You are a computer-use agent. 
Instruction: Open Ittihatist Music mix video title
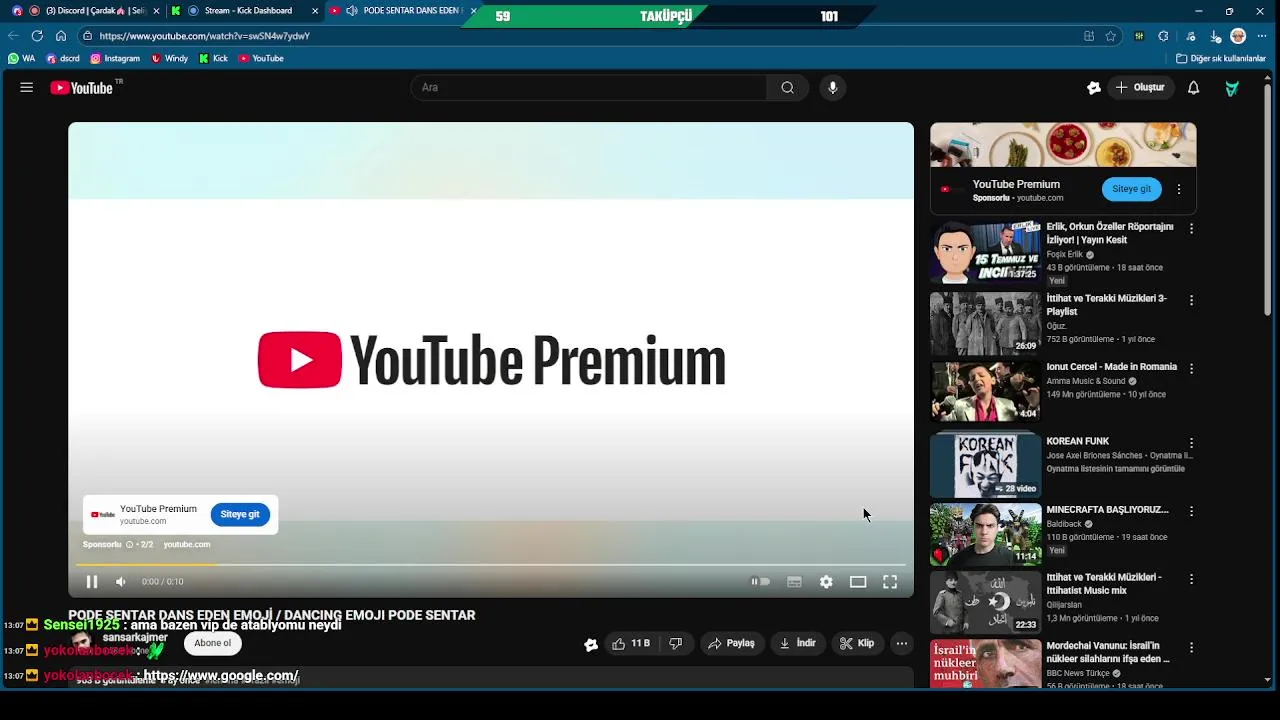1103,584
